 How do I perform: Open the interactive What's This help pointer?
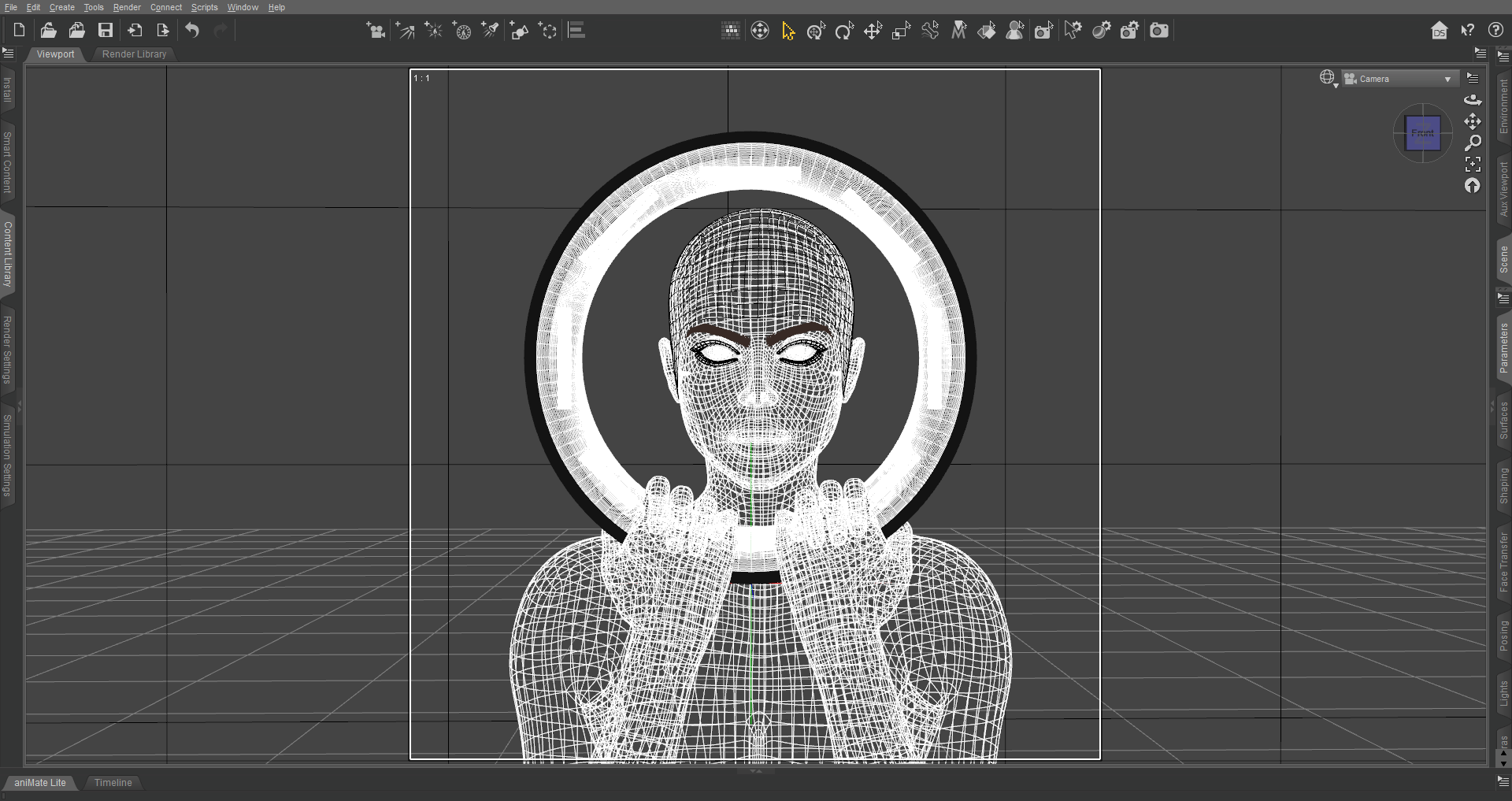click(x=1468, y=31)
